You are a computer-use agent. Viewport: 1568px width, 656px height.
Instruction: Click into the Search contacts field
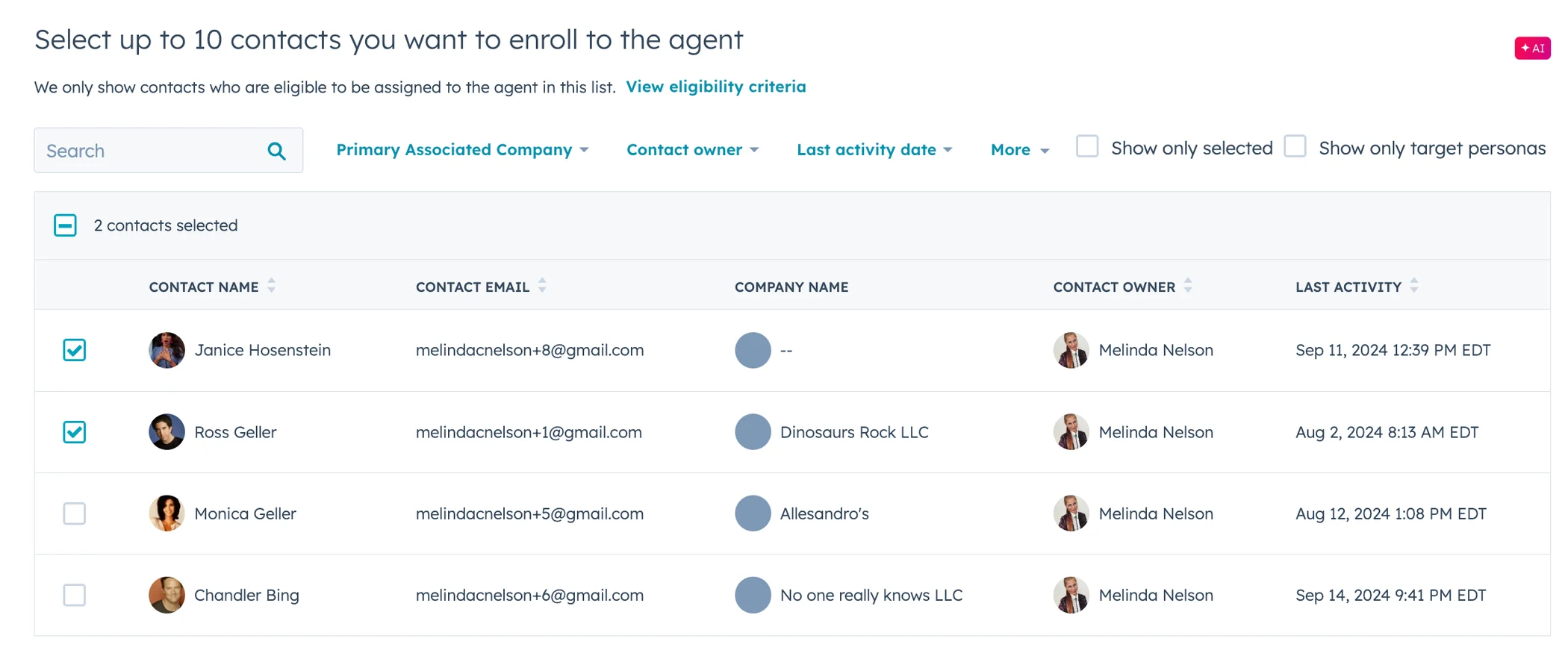pyautogui.click(x=149, y=151)
